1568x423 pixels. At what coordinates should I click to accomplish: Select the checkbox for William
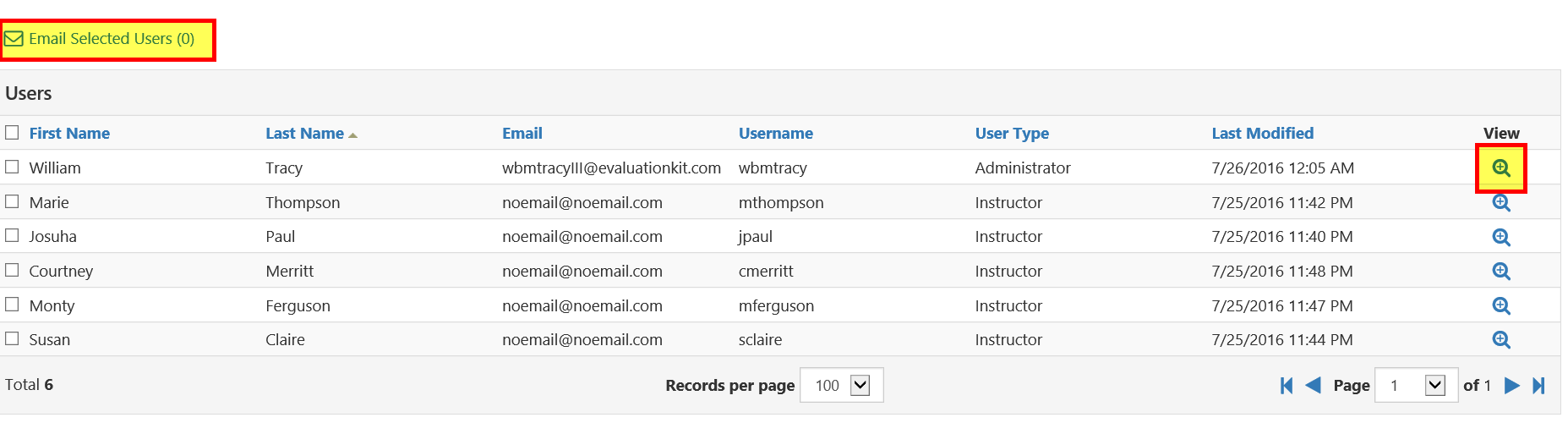[x=12, y=167]
